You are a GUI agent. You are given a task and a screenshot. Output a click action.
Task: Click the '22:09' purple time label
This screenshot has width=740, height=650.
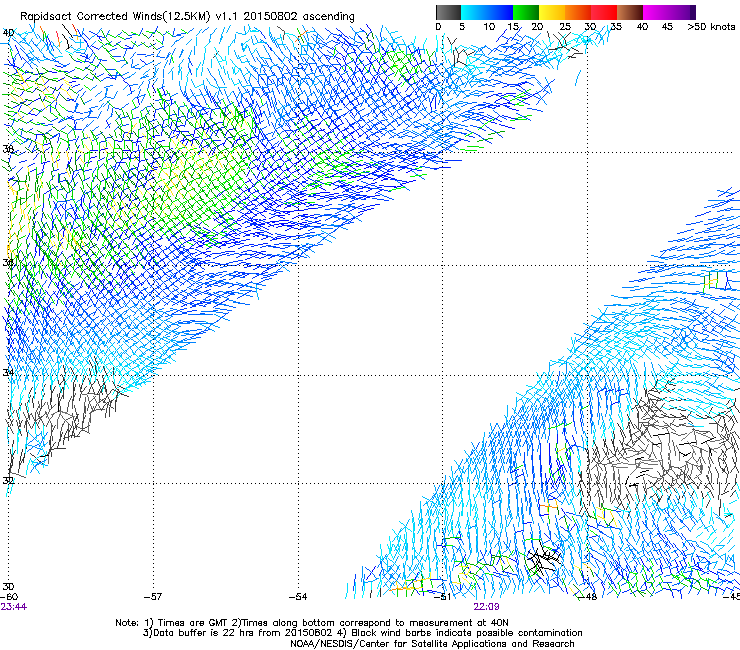pyautogui.click(x=487, y=607)
